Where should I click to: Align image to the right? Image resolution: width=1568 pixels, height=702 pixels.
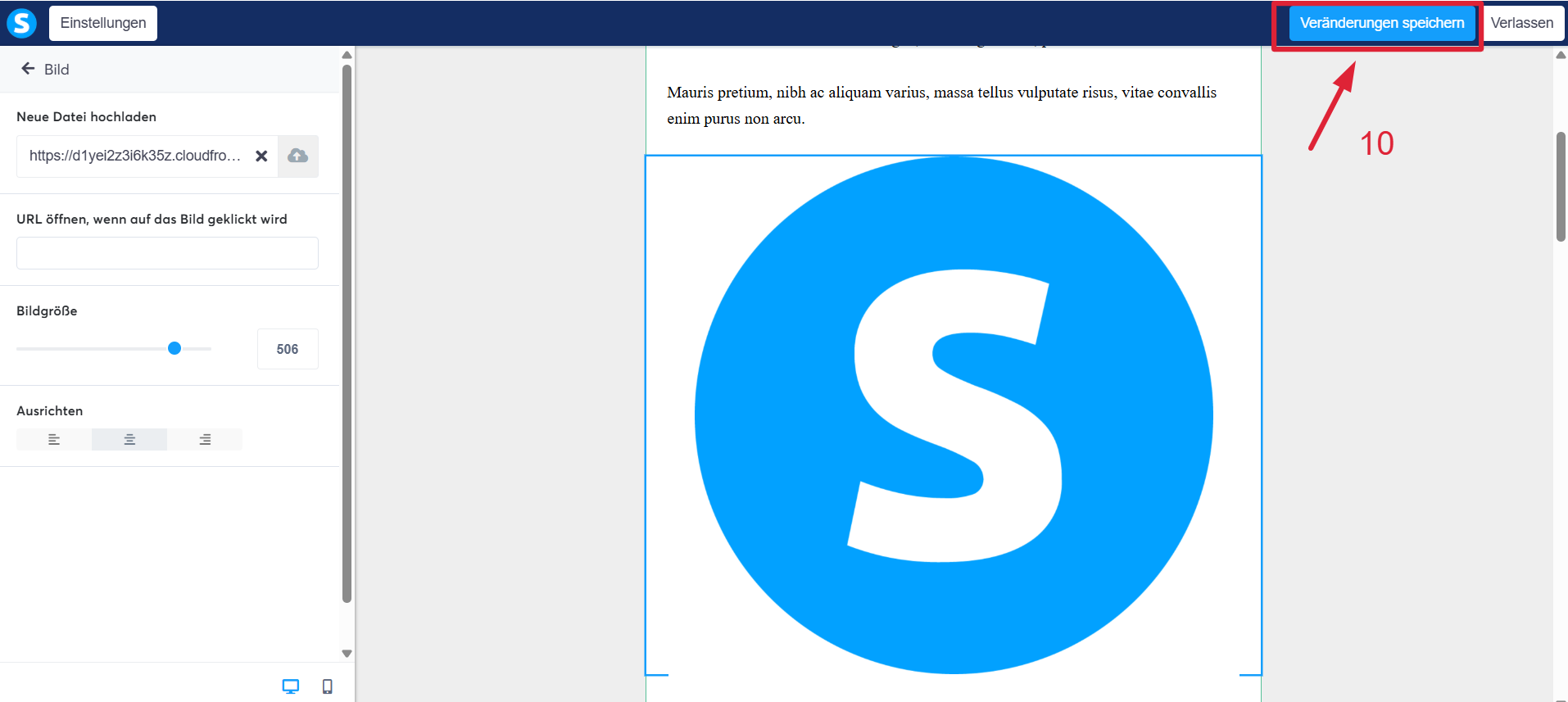[x=205, y=440]
